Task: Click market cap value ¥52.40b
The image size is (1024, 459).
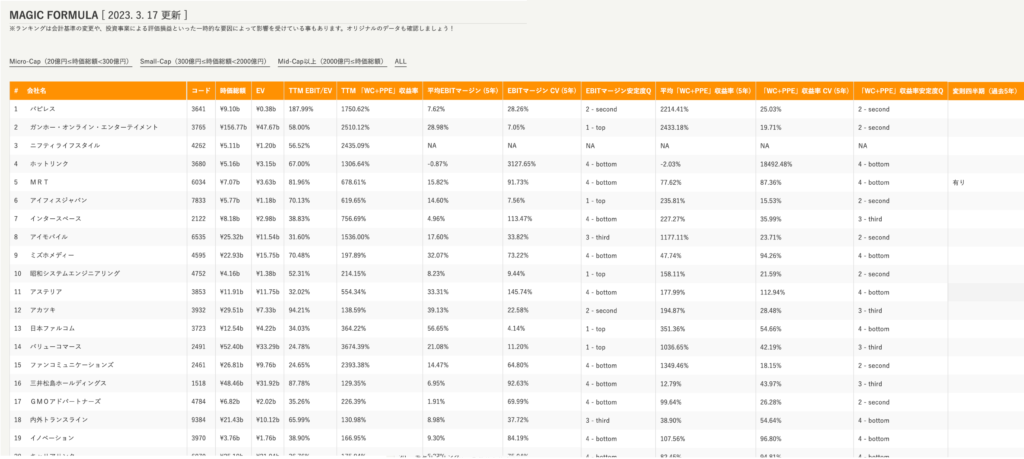Action: pos(232,347)
